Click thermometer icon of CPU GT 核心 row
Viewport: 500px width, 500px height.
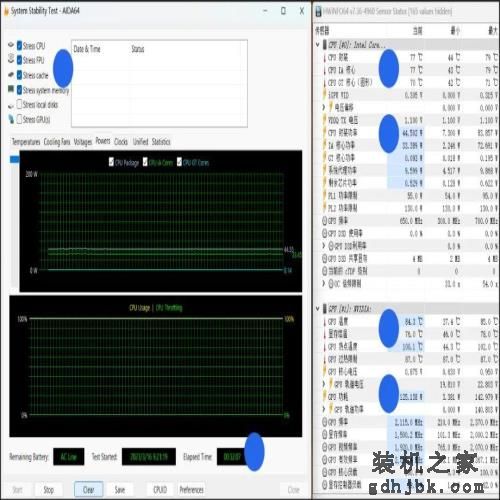(324, 82)
